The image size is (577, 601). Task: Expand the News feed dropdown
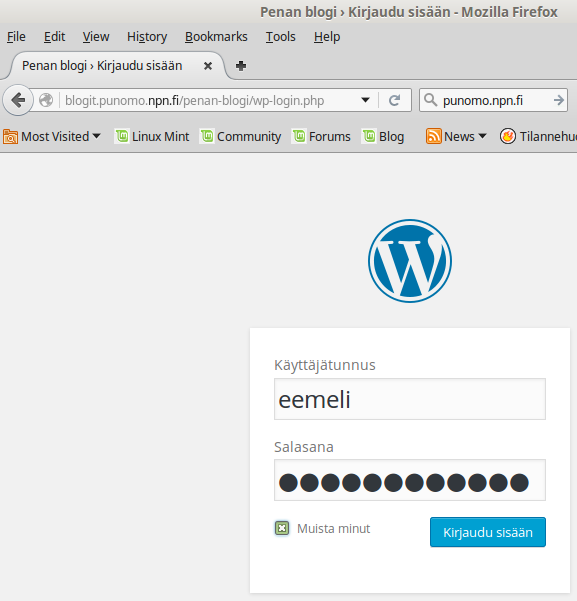(456, 136)
